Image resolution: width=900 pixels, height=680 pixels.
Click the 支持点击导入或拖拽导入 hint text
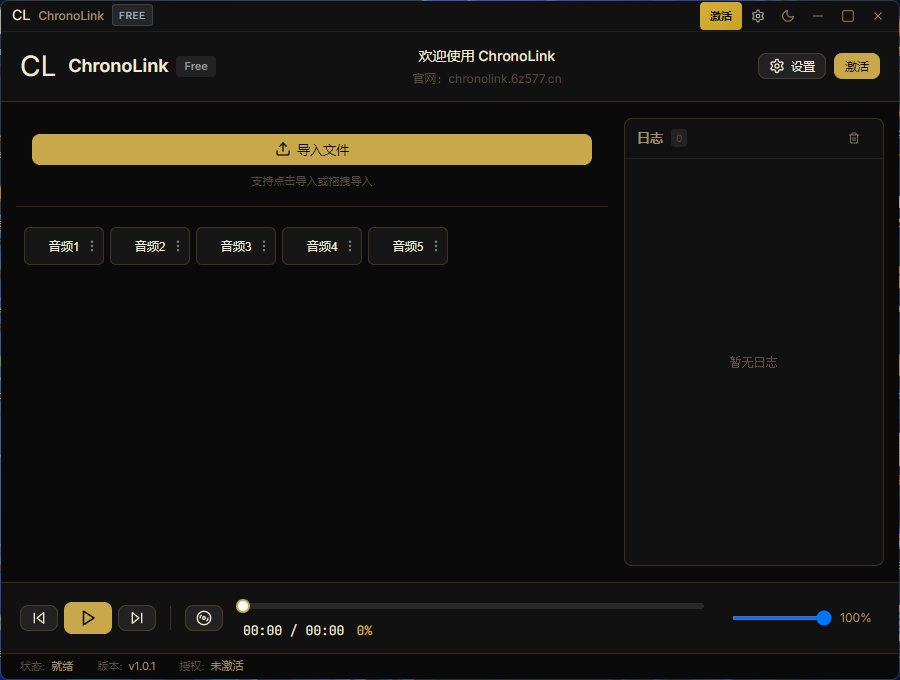point(312,181)
